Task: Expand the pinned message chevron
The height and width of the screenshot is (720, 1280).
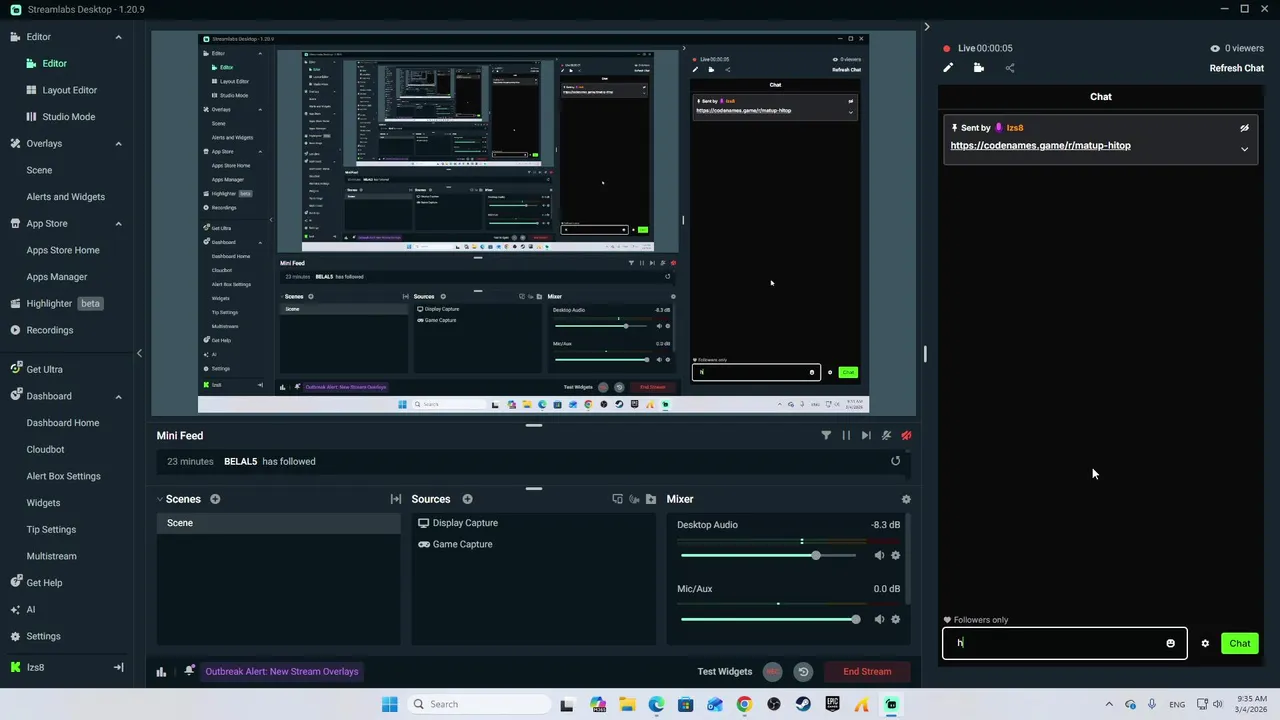Action: tap(1244, 149)
